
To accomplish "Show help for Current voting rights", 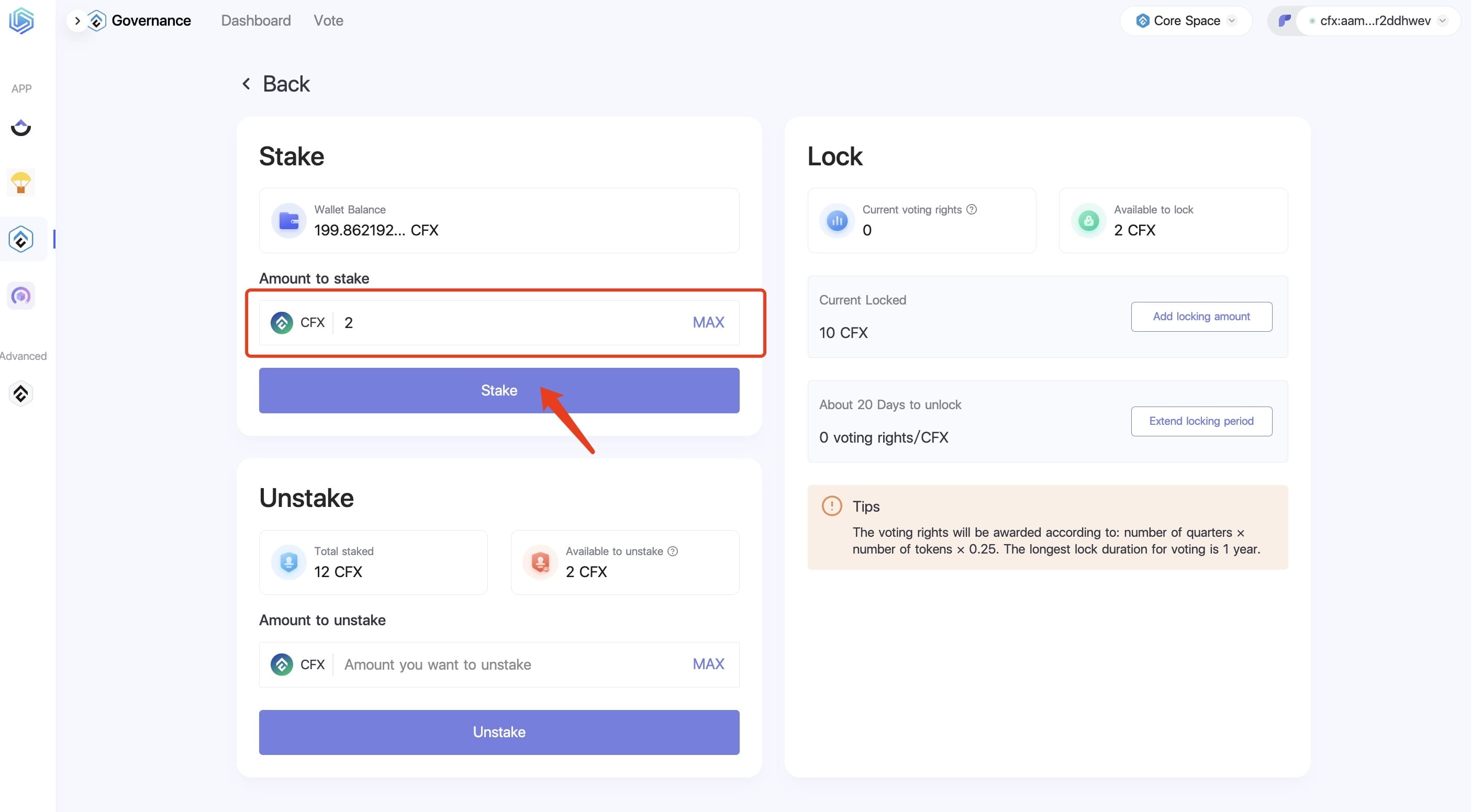I will click(972, 209).
